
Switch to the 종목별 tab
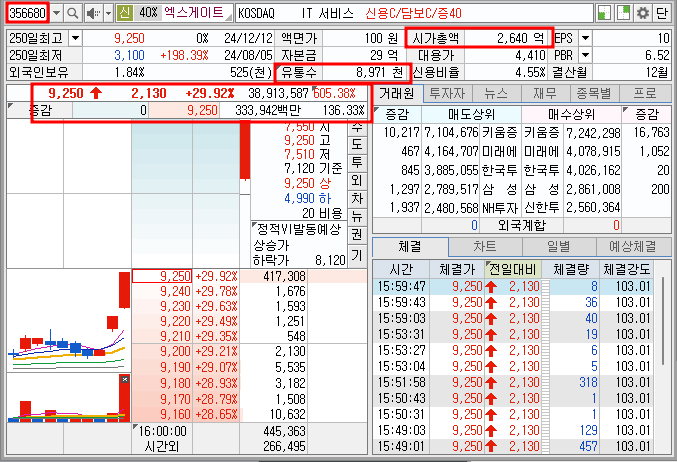pos(595,93)
